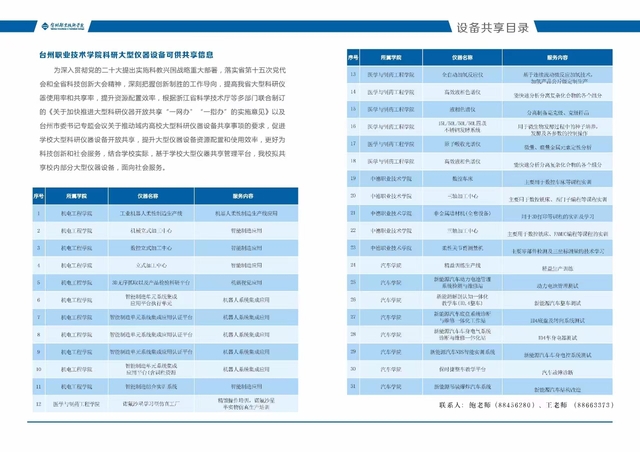
Task: Click contact '王老师 (88663373)'
Action: point(580,405)
